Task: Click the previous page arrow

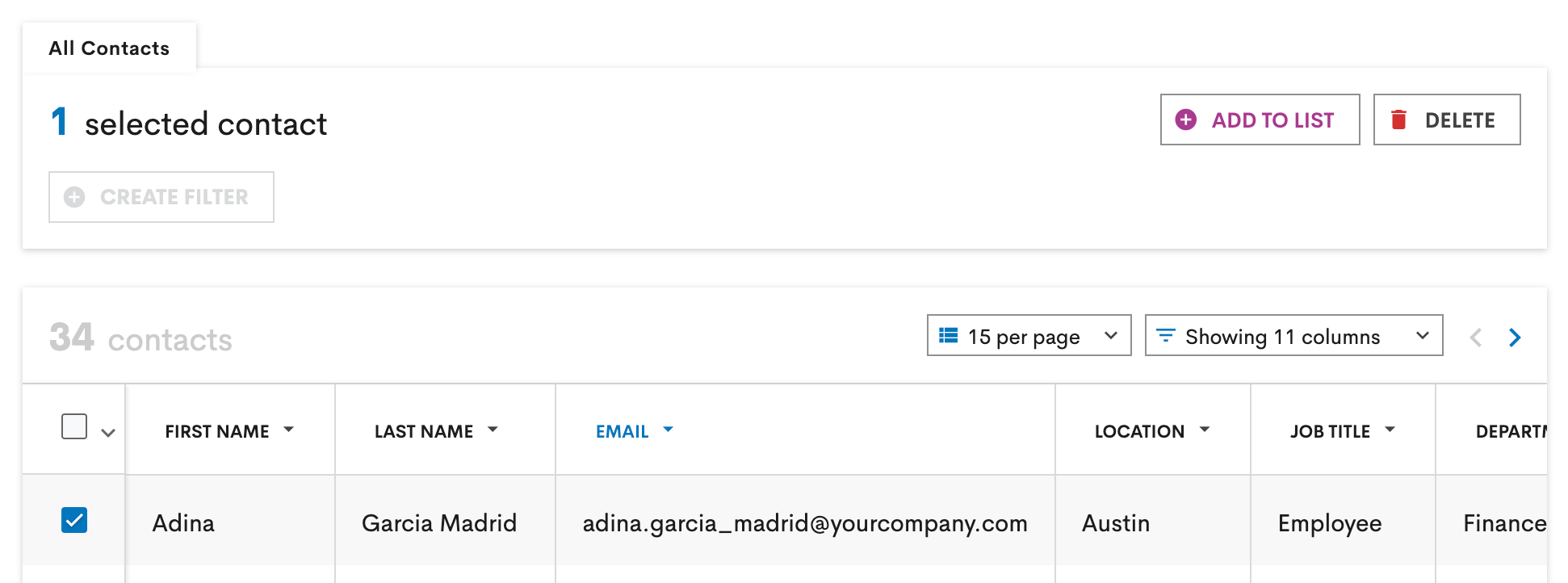Action: (x=1476, y=338)
